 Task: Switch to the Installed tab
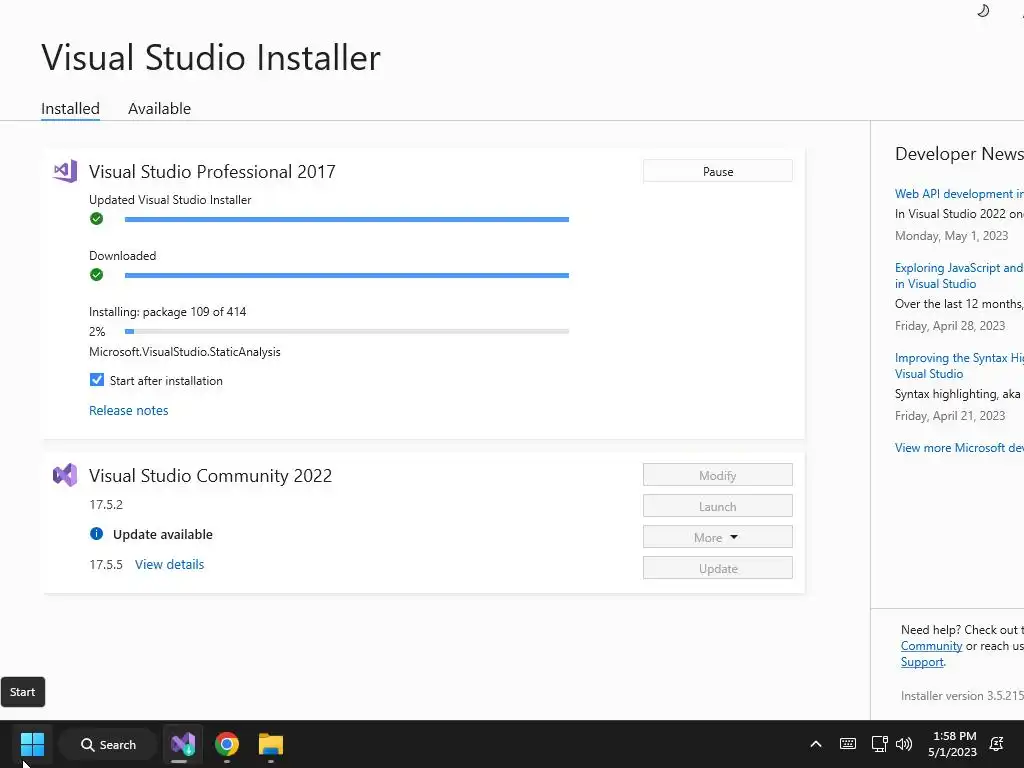pos(71,108)
